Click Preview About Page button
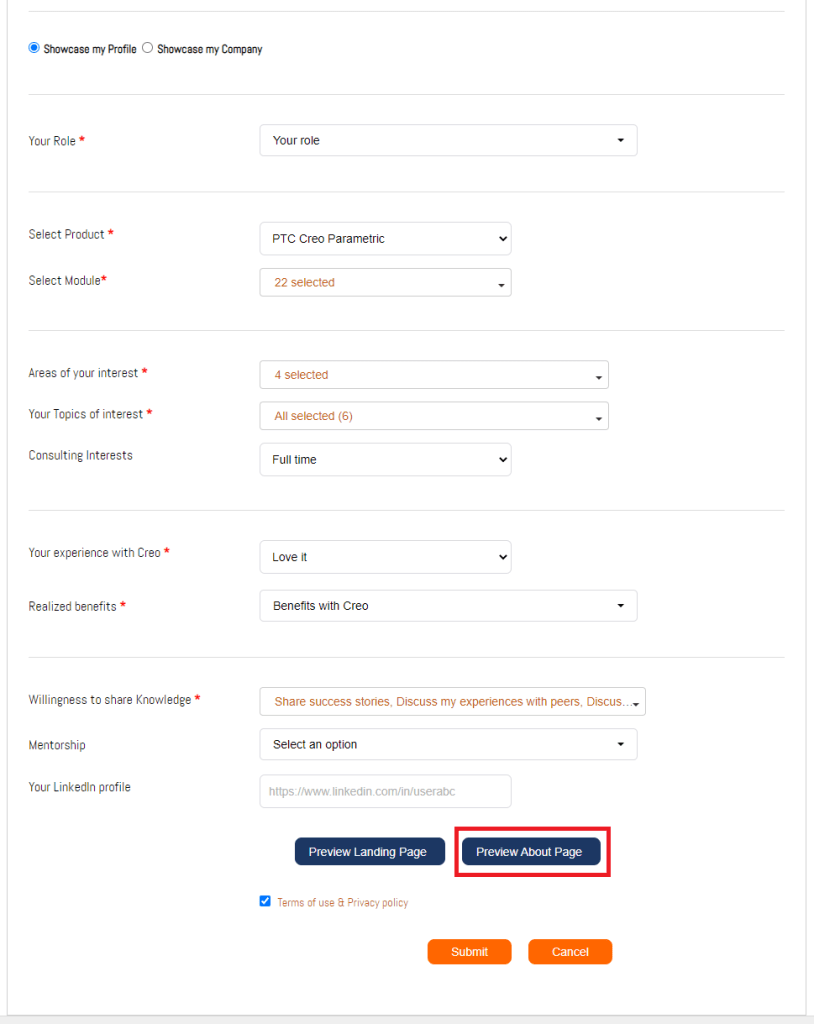This screenshot has width=814, height=1024. (530, 852)
